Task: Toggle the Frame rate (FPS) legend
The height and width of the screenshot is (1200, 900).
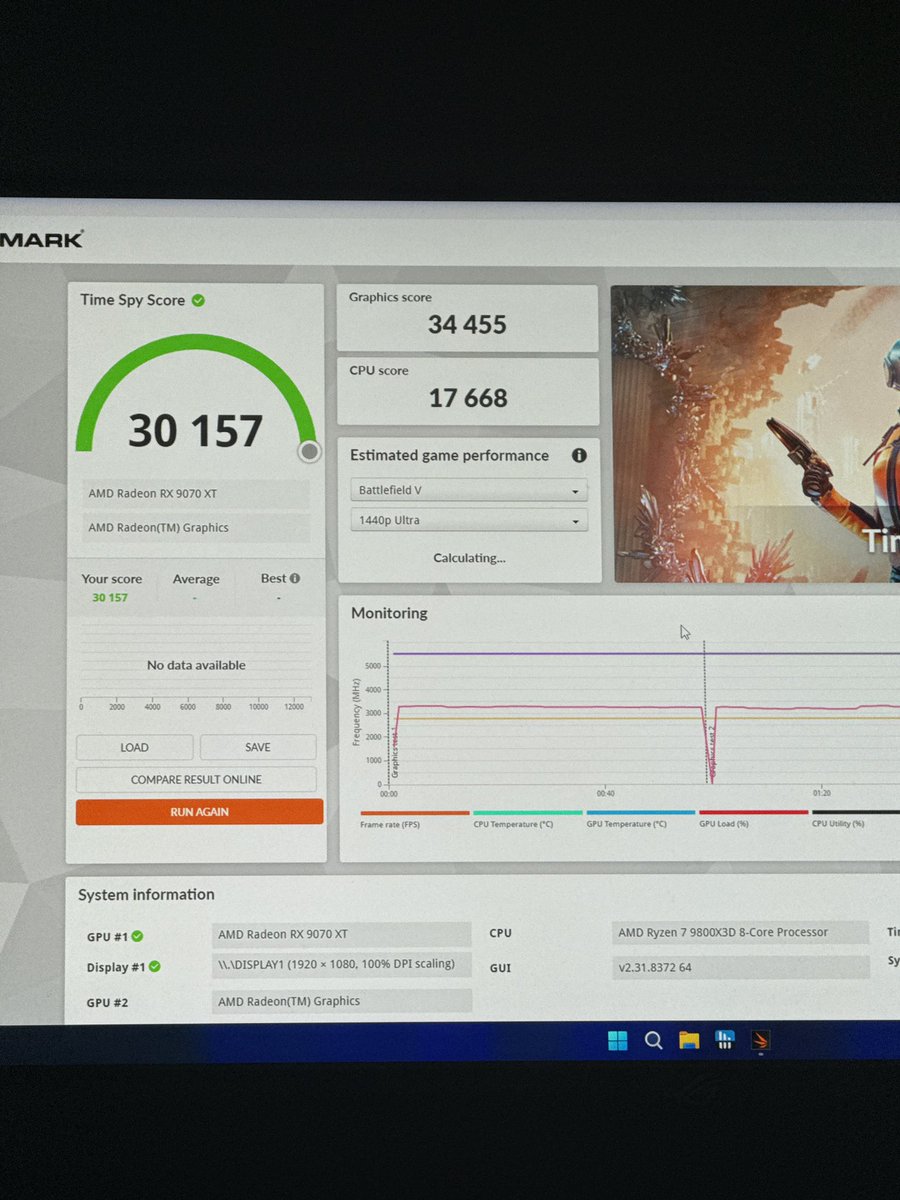Action: pyautogui.click(x=414, y=819)
